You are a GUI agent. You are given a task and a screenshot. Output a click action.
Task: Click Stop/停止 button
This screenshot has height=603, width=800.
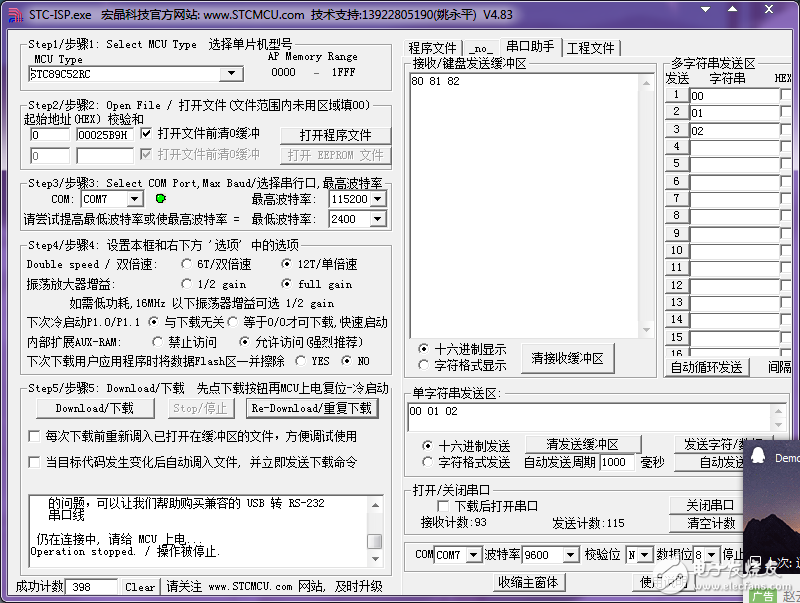[x=201, y=408]
